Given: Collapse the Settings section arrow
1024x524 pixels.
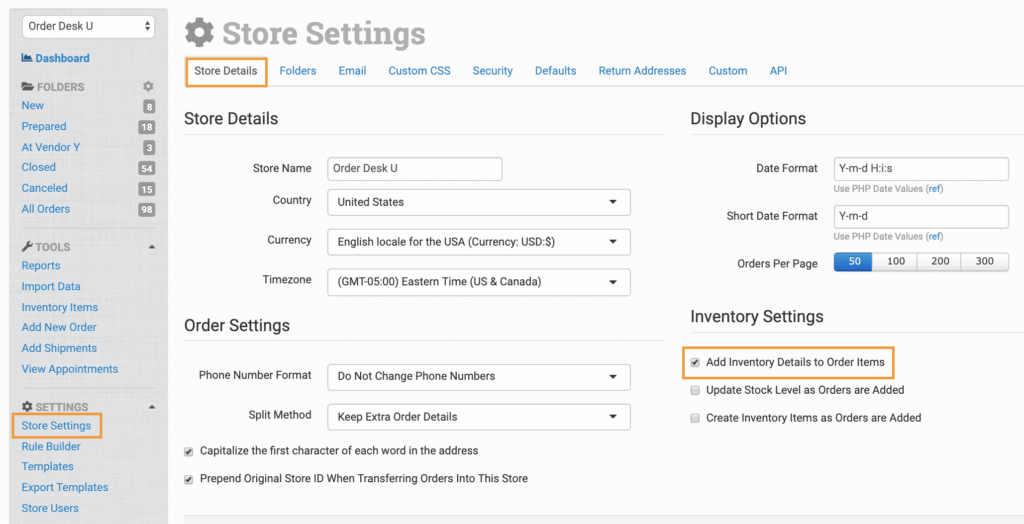Looking at the screenshot, I should tap(152, 407).
